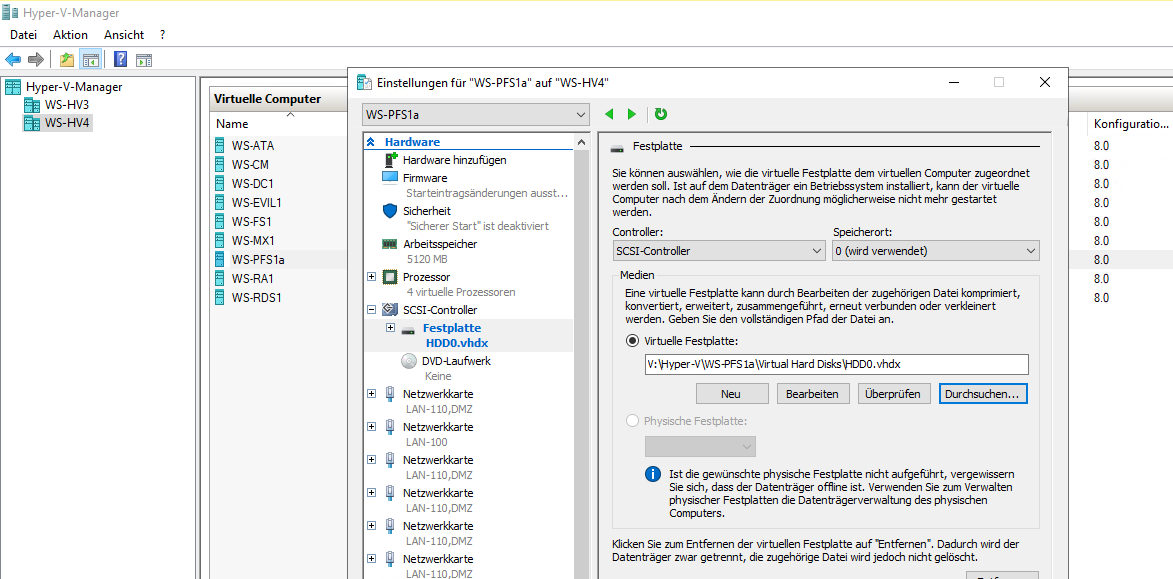Go to next VM with green right arrow
The height and width of the screenshot is (579, 1173).
(x=632, y=114)
